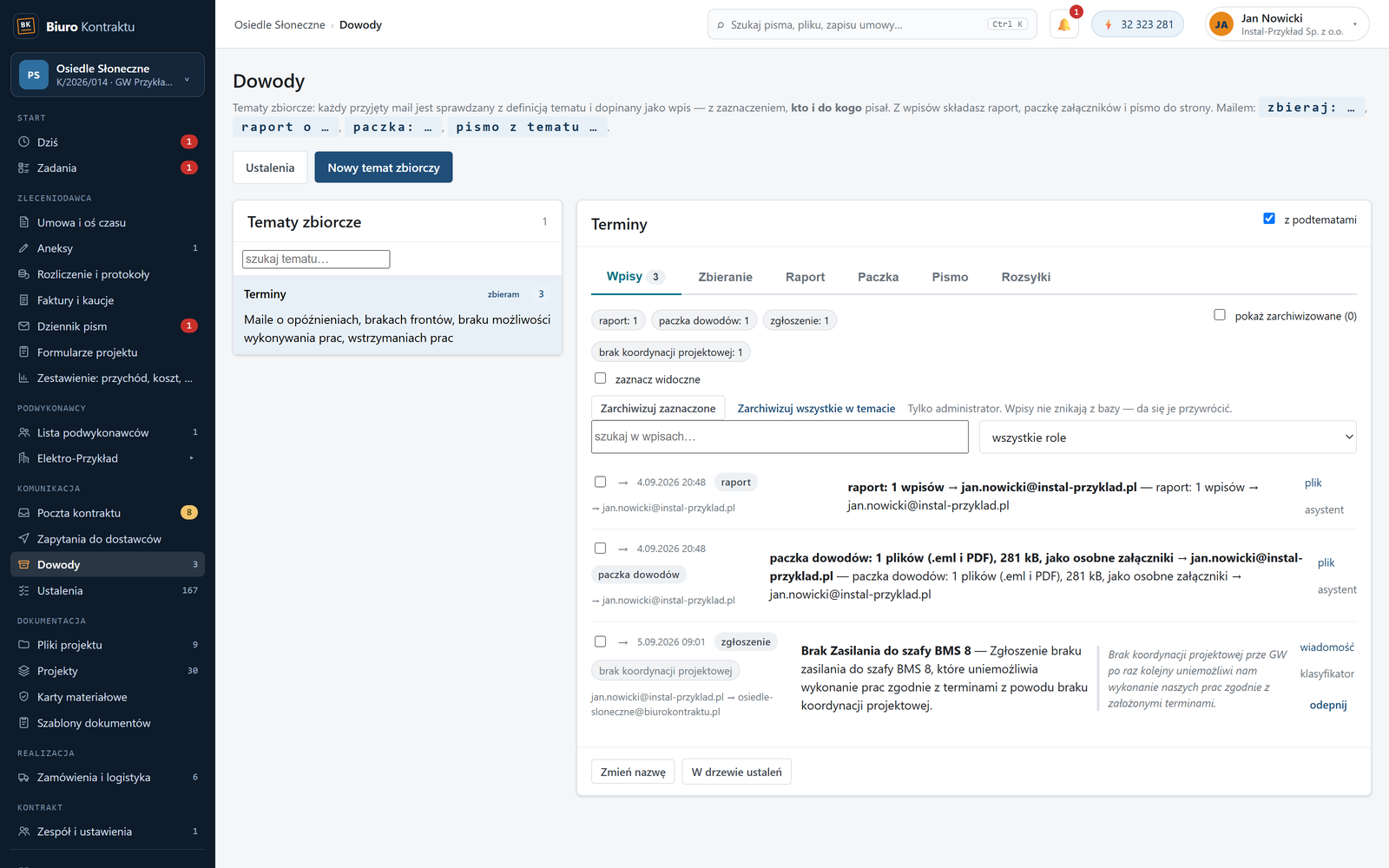The width and height of the screenshot is (1389, 868).
Task: Expand the Osiedle Słoneczne project switcher
Action: [x=108, y=75]
